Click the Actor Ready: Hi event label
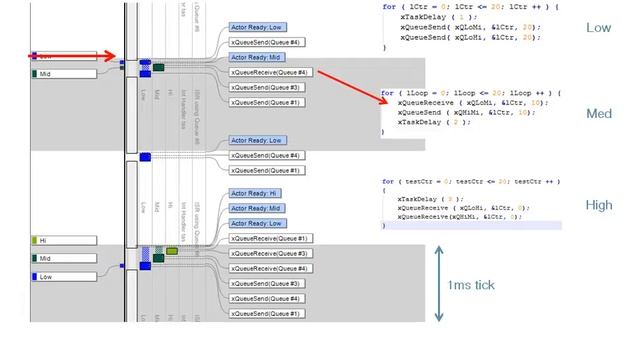640x360 pixels. [x=255, y=193]
